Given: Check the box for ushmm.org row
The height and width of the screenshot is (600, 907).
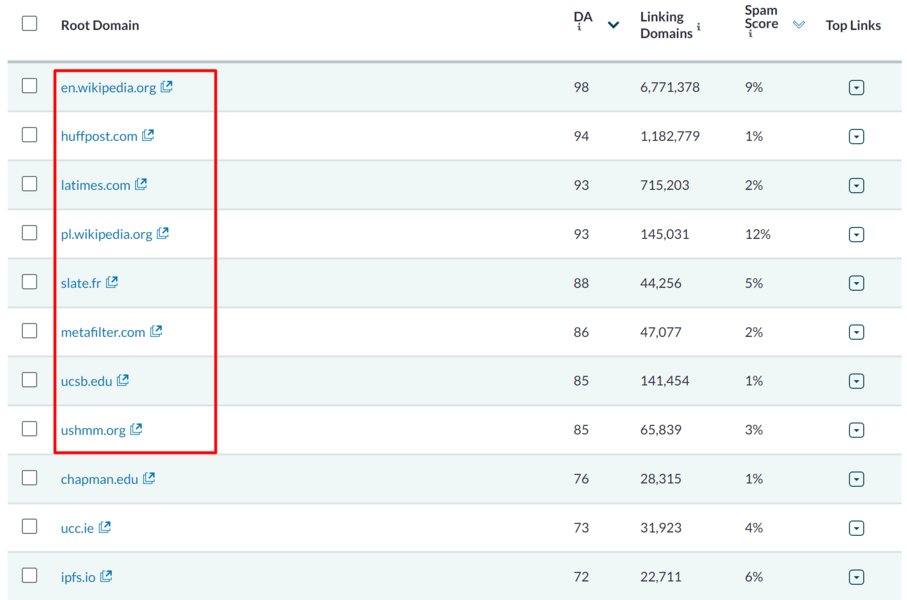Looking at the screenshot, I should [30, 429].
